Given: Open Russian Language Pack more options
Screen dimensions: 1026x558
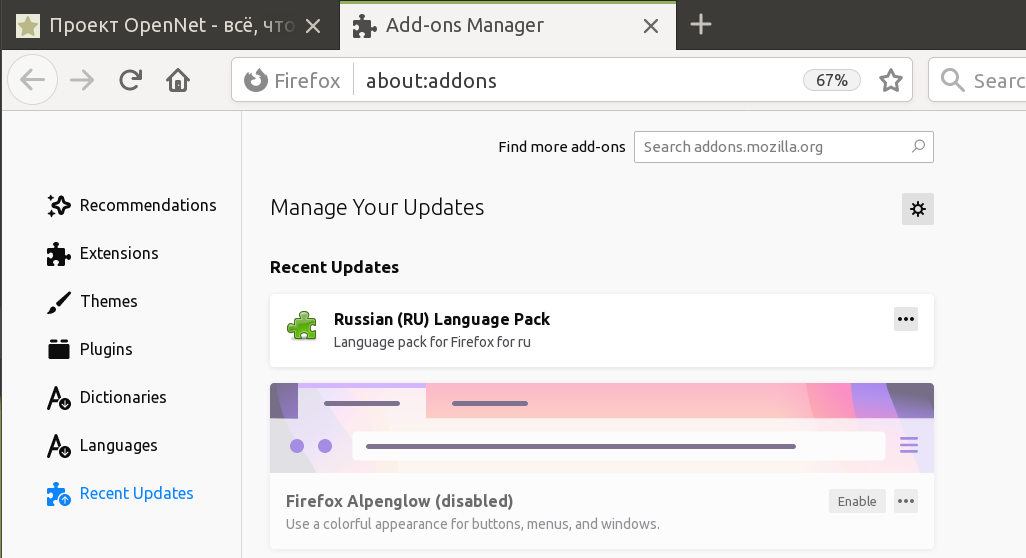Looking at the screenshot, I should (x=905, y=319).
